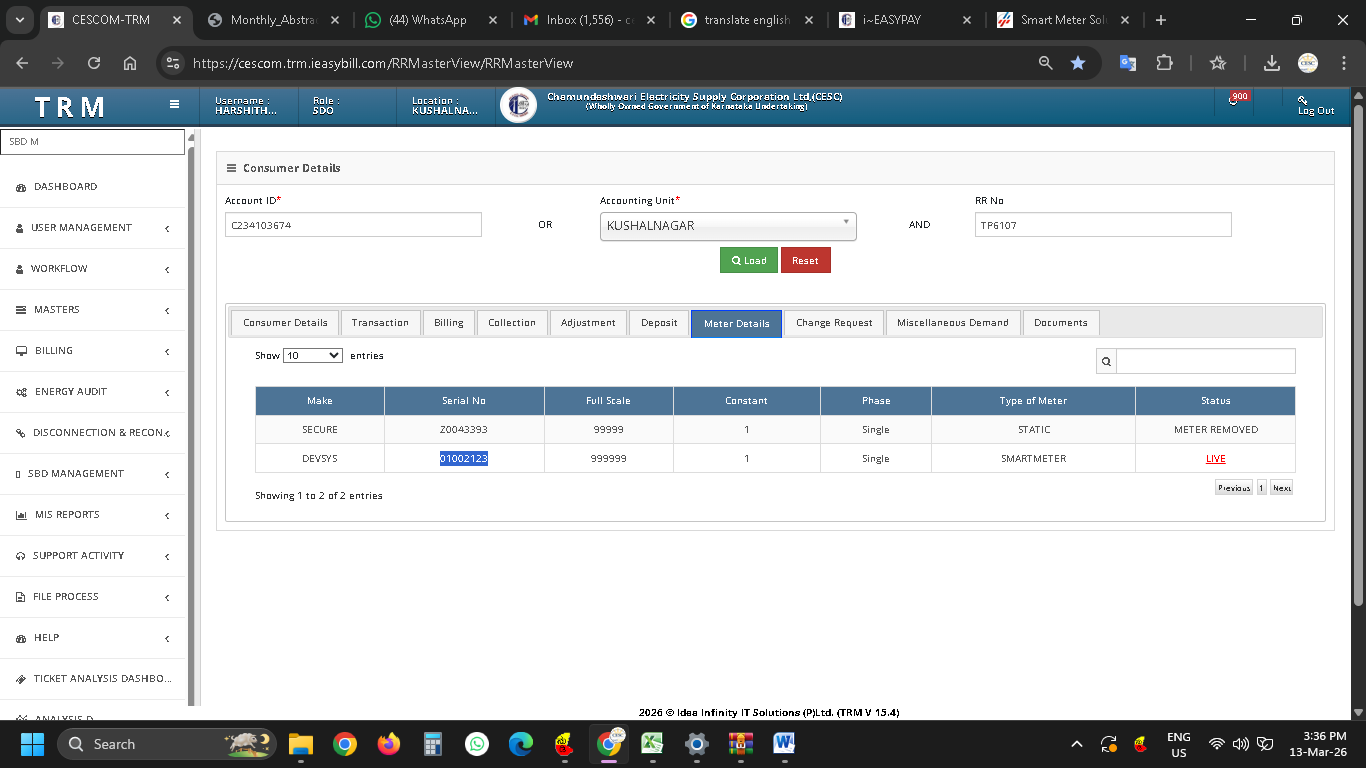Open the Show entries count dropdown
The image size is (1366, 768).
click(313, 356)
